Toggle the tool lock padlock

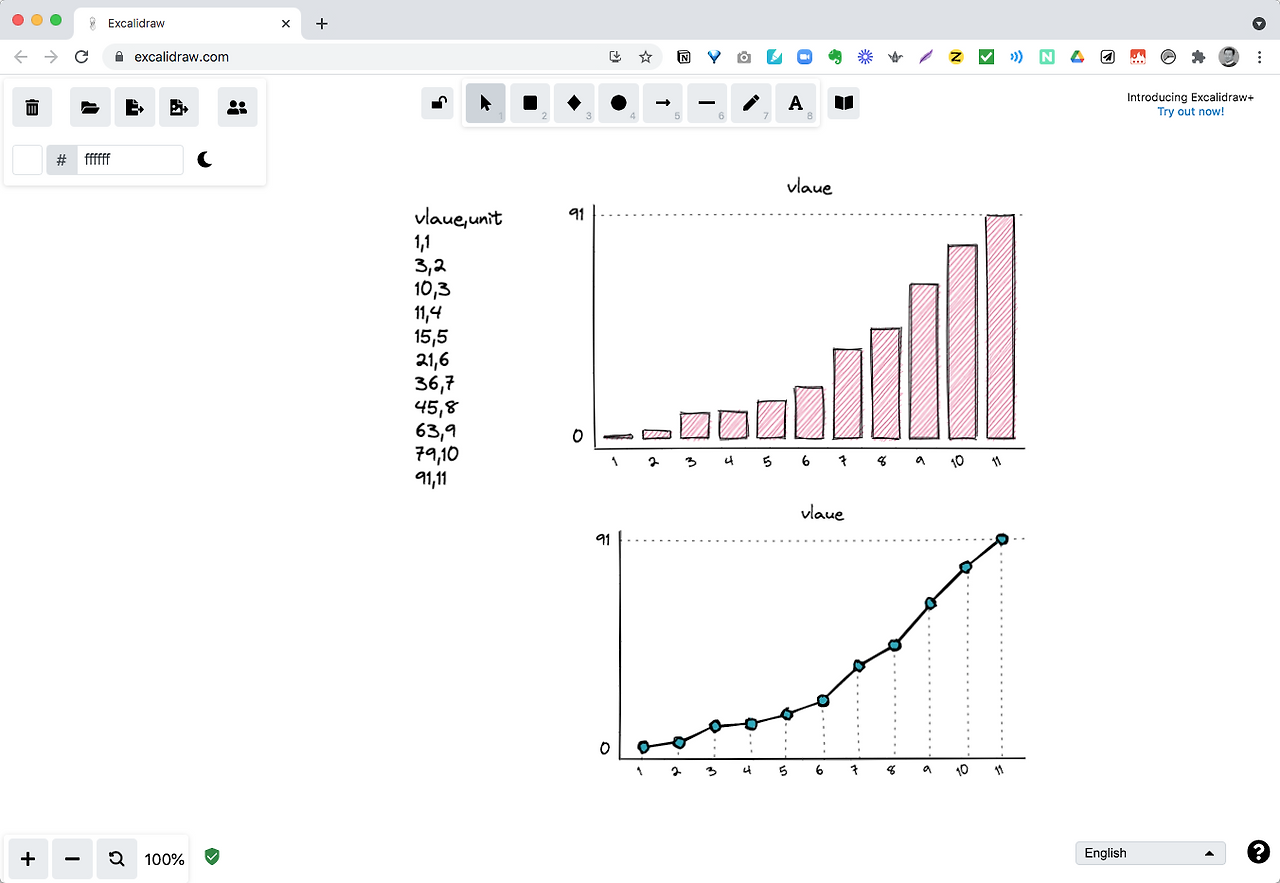[438, 103]
